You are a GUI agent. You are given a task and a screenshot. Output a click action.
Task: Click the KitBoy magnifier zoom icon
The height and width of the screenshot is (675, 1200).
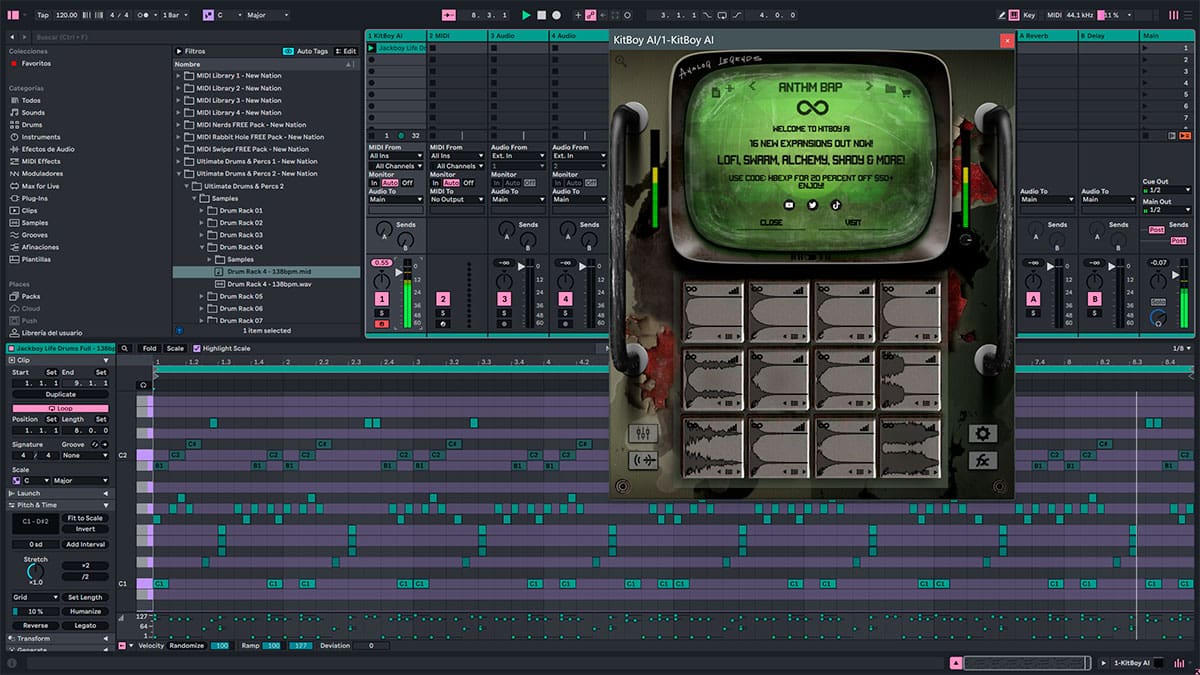[x=621, y=62]
